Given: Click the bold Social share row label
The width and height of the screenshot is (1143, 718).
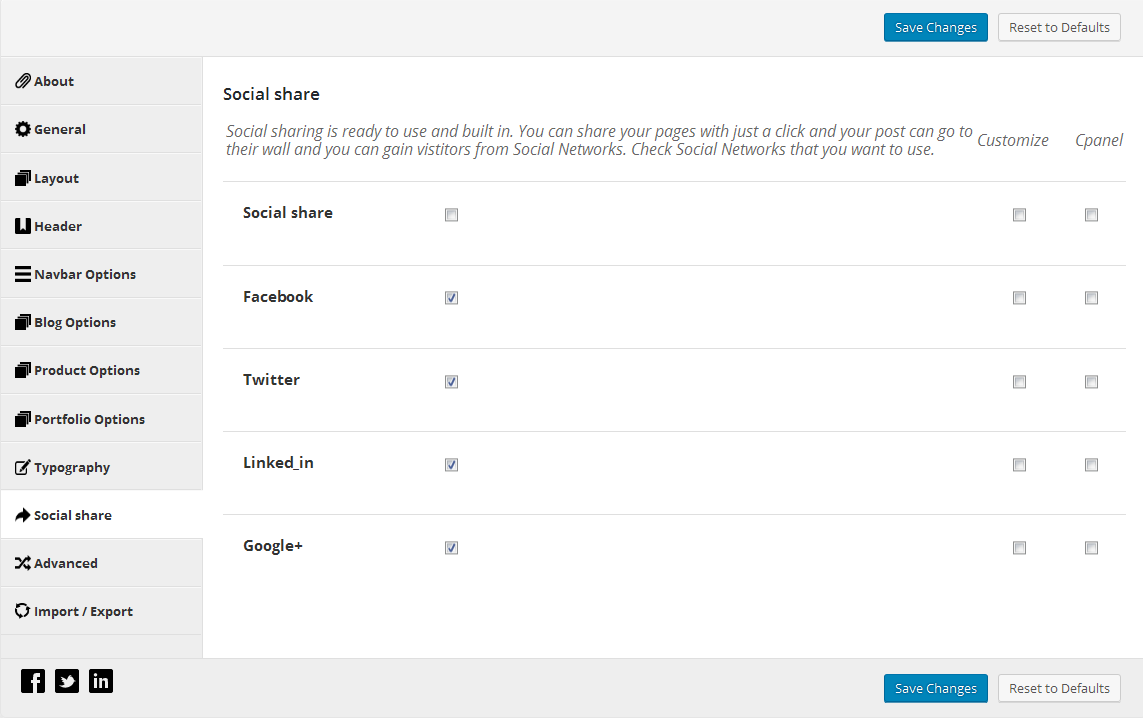Looking at the screenshot, I should (x=287, y=213).
